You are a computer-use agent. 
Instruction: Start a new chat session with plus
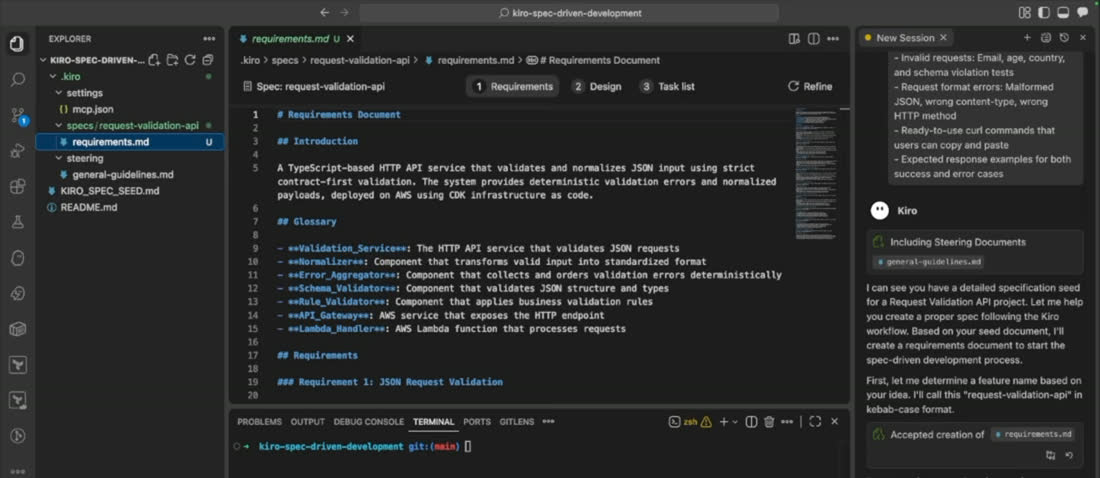pyautogui.click(x=1027, y=38)
